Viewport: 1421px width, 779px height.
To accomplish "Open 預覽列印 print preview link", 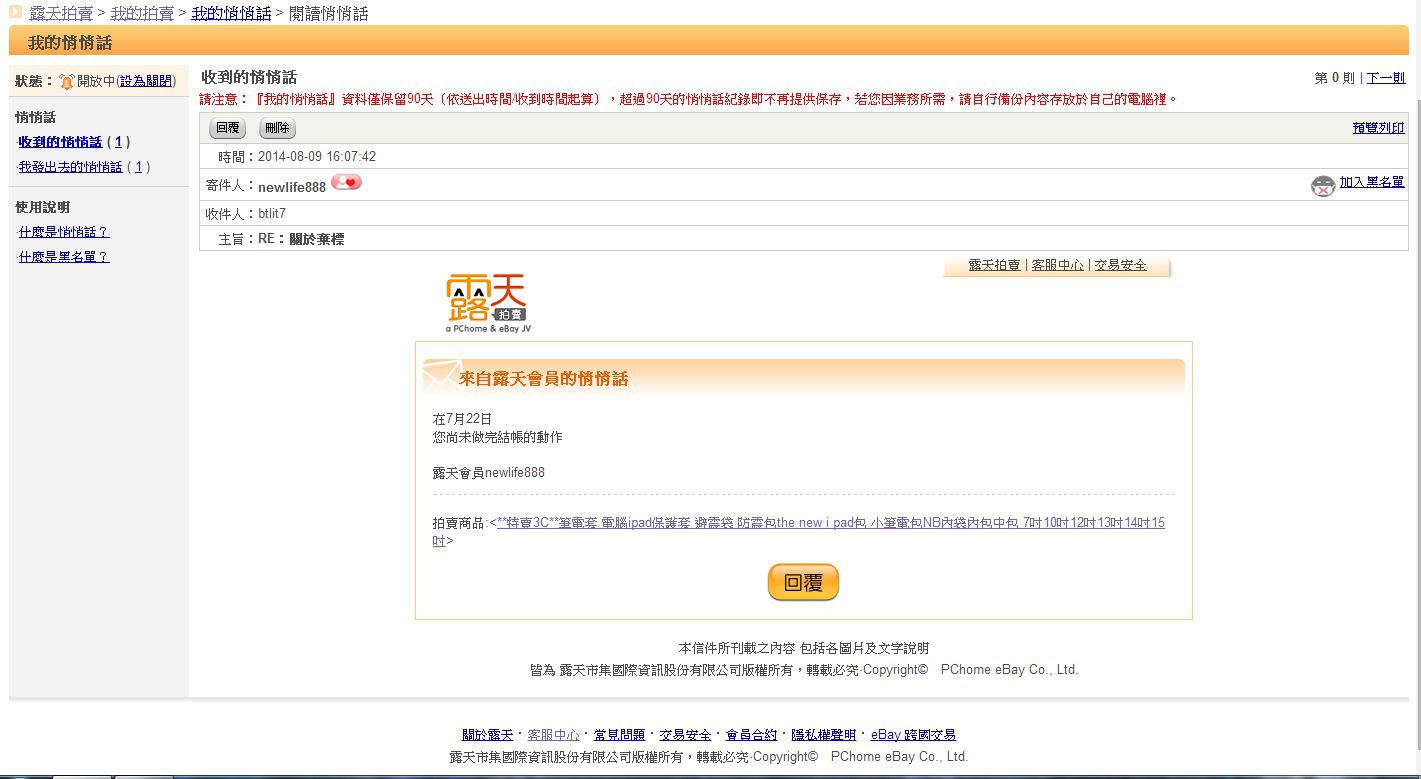I will pyautogui.click(x=1378, y=128).
